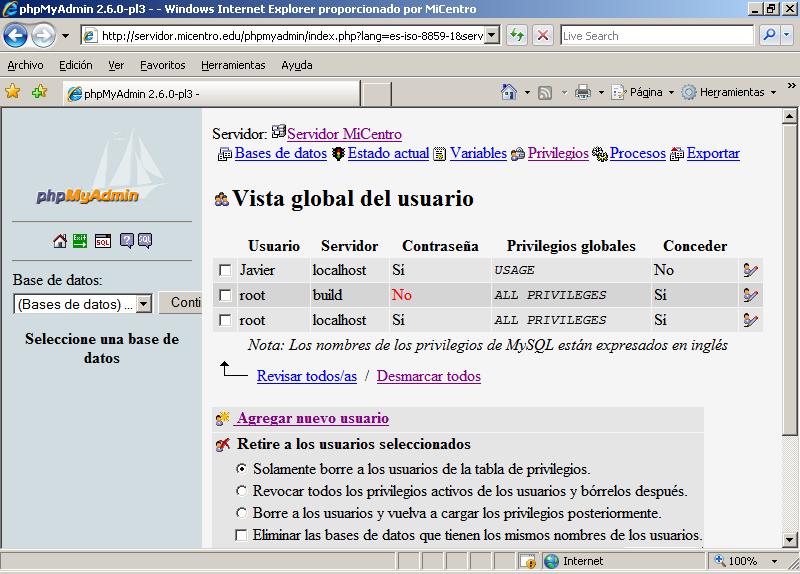Click edit privileges icon for Javier
Image resolution: width=800 pixels, height=574 pixels.
tap(750, 270)
